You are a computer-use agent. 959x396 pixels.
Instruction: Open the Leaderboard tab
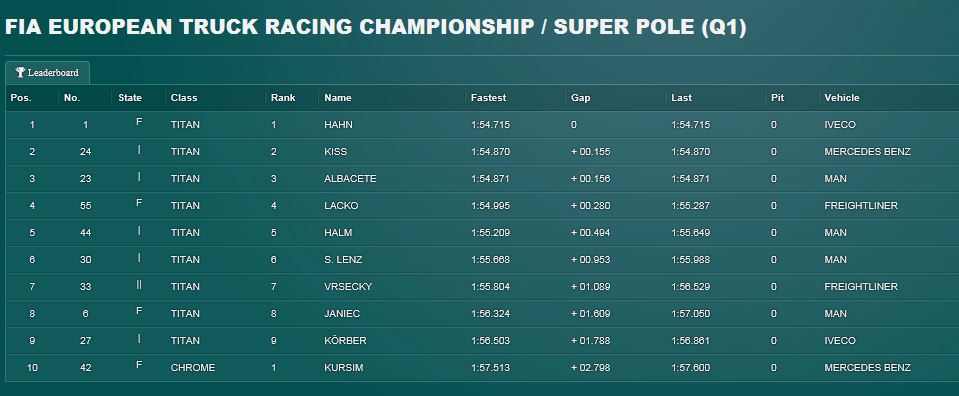coord(48,73)
